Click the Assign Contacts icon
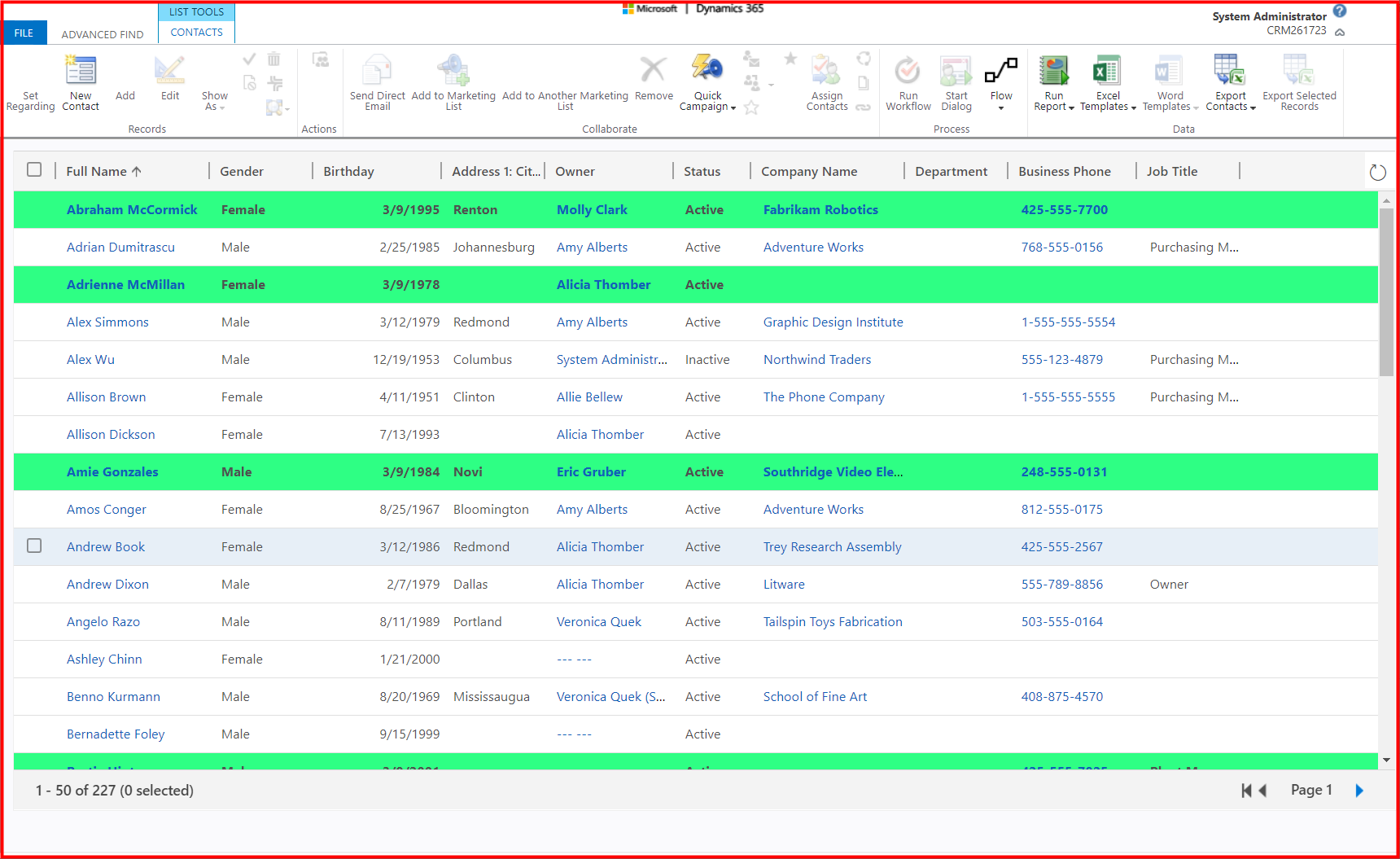Image resolution: width=1400 pixels, height=859 pixels. tap(826, 70)
